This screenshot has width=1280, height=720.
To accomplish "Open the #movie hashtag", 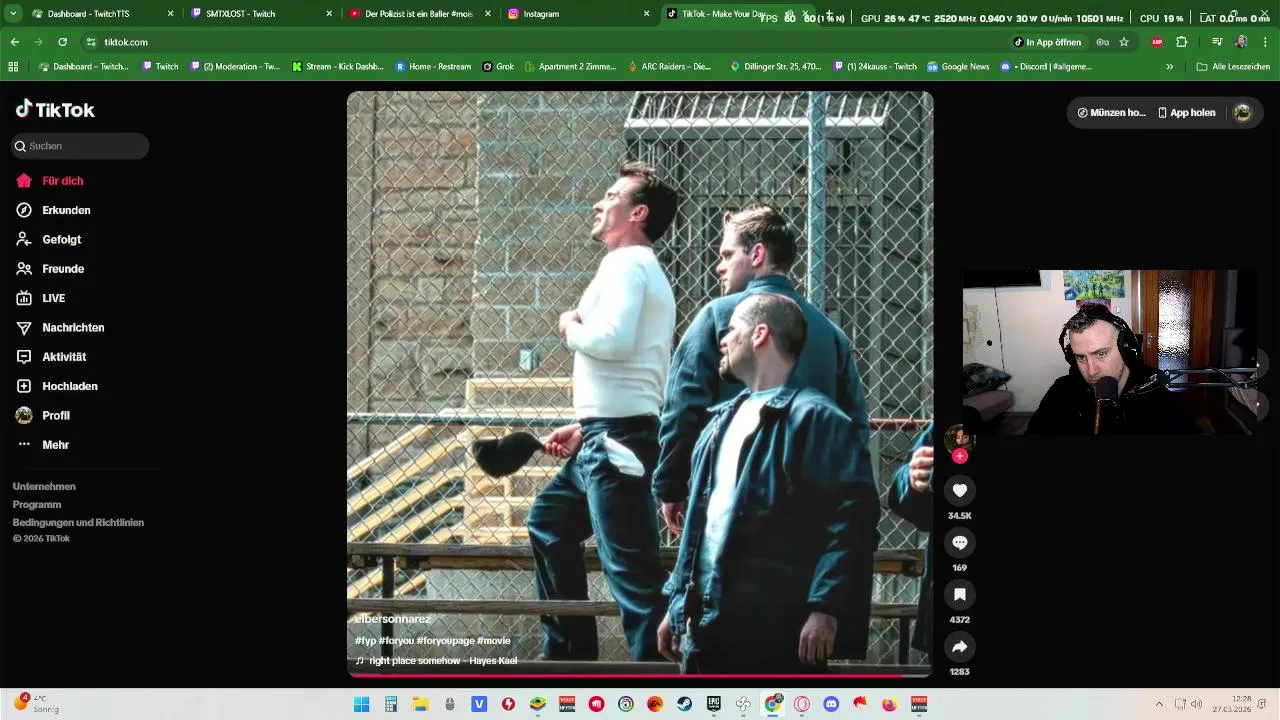I will 494,641.
